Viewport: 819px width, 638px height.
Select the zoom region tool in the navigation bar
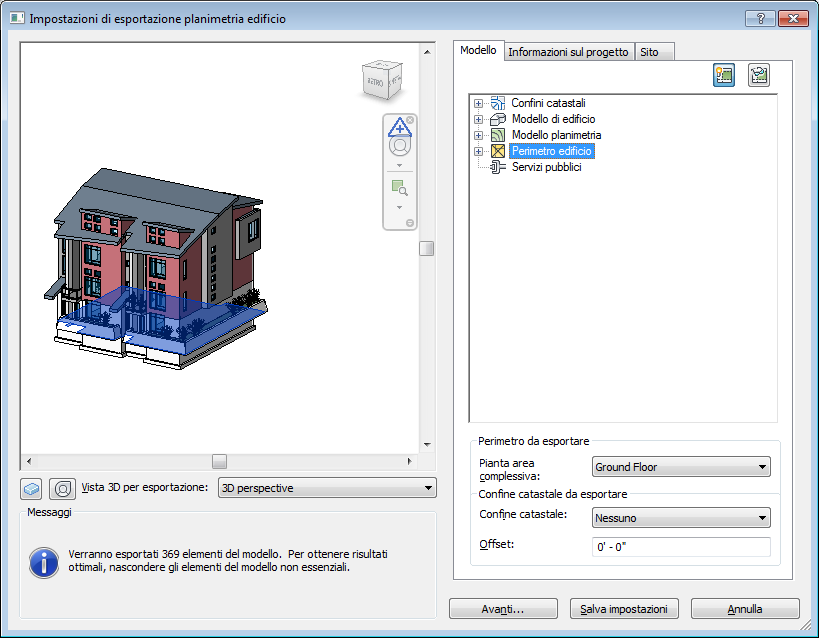click(400, 188)
